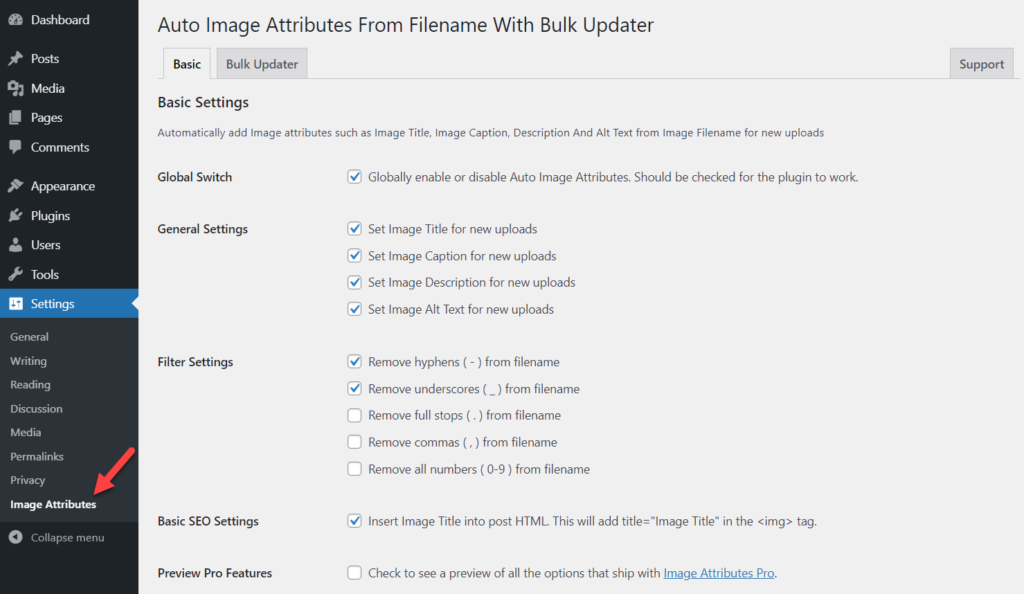Open Privacy settings submenu item
The image size is (1024, 594).
(x=27, y=480)
